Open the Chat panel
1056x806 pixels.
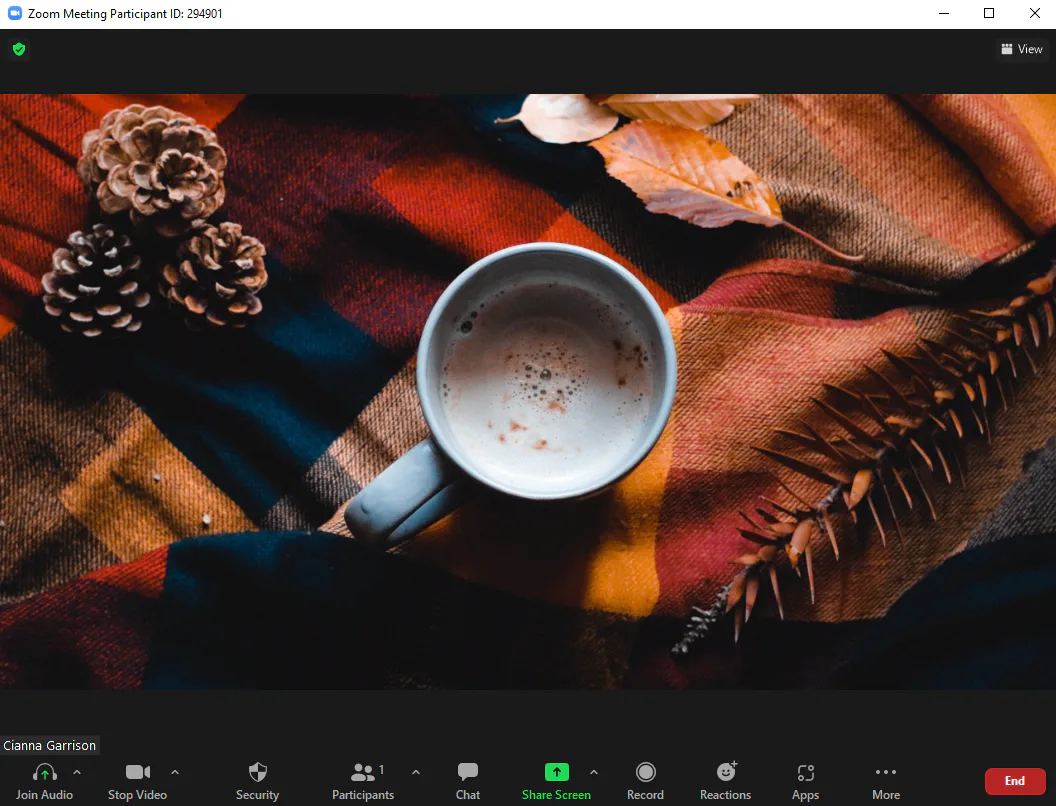(467, 781)
